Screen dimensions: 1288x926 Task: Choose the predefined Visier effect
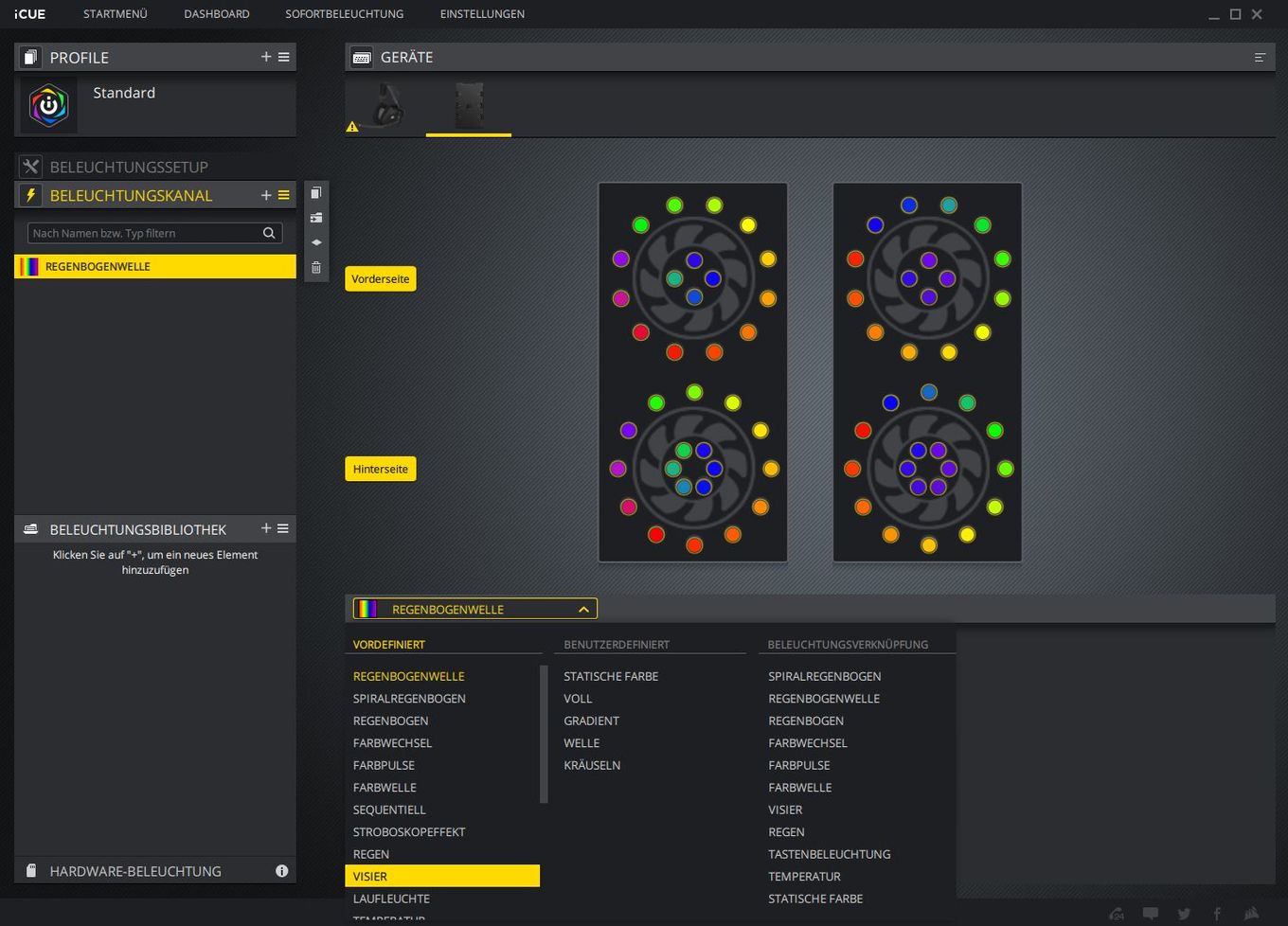tap(442, 876)
